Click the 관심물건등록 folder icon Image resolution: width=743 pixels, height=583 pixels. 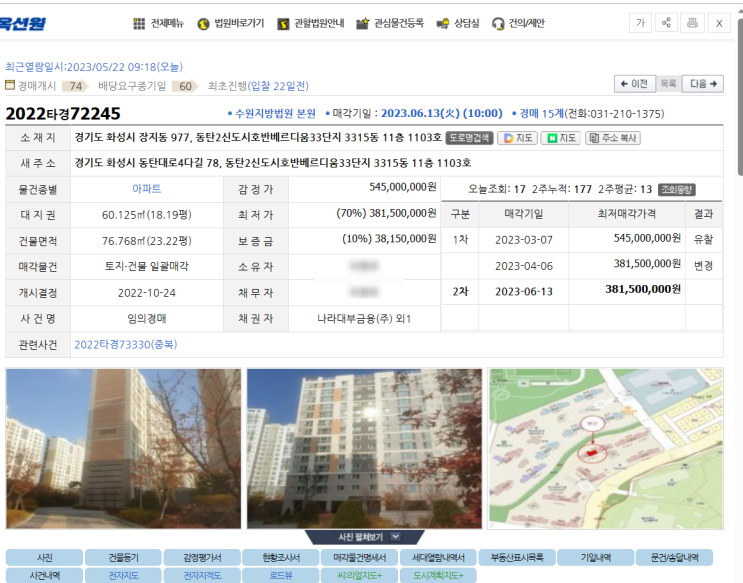(x=362, y=24)
